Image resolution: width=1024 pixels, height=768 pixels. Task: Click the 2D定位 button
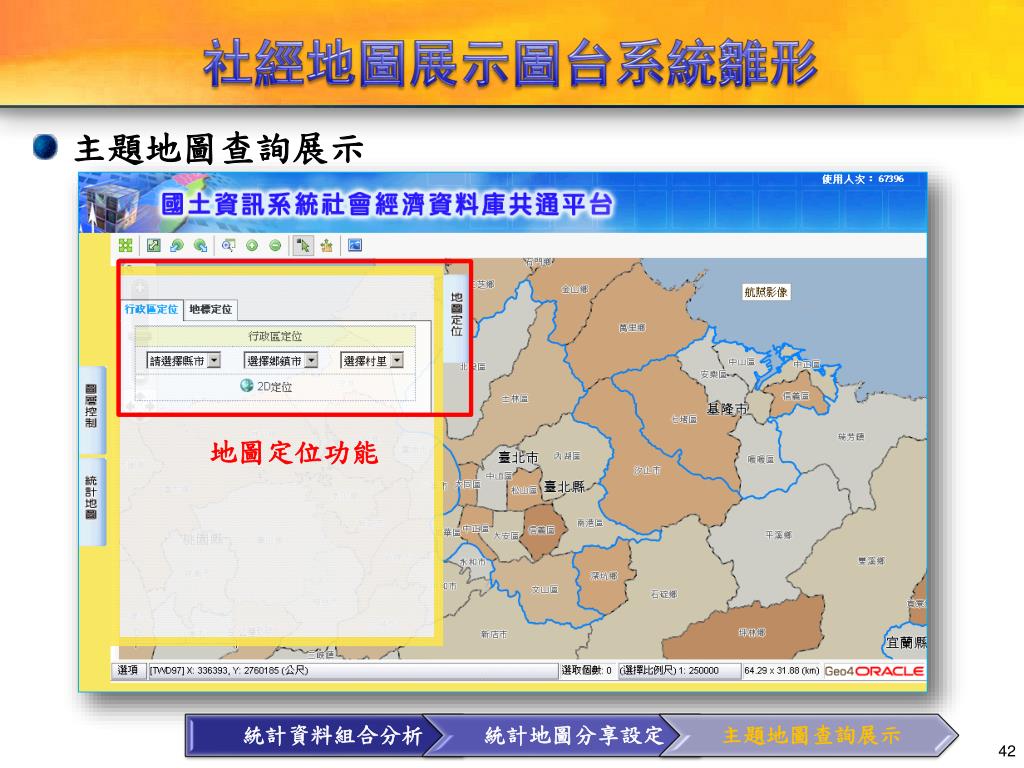[x=266, y=387]
